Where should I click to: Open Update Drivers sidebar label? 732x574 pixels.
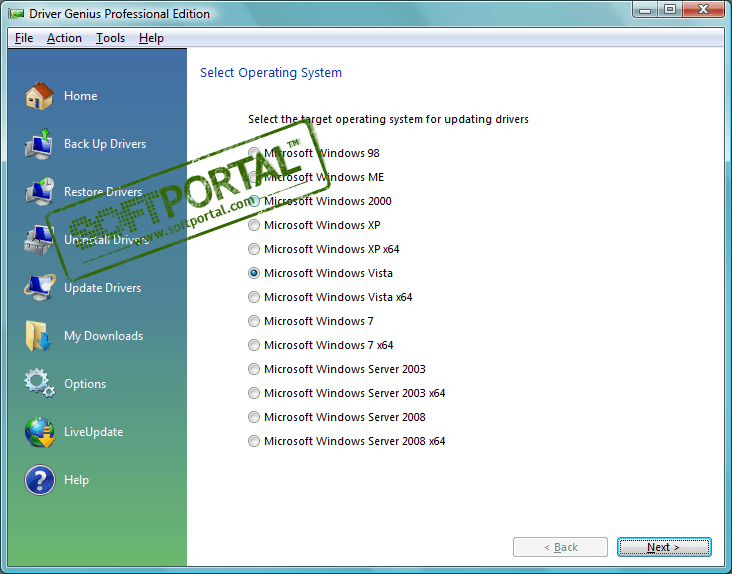coord(103,288)
